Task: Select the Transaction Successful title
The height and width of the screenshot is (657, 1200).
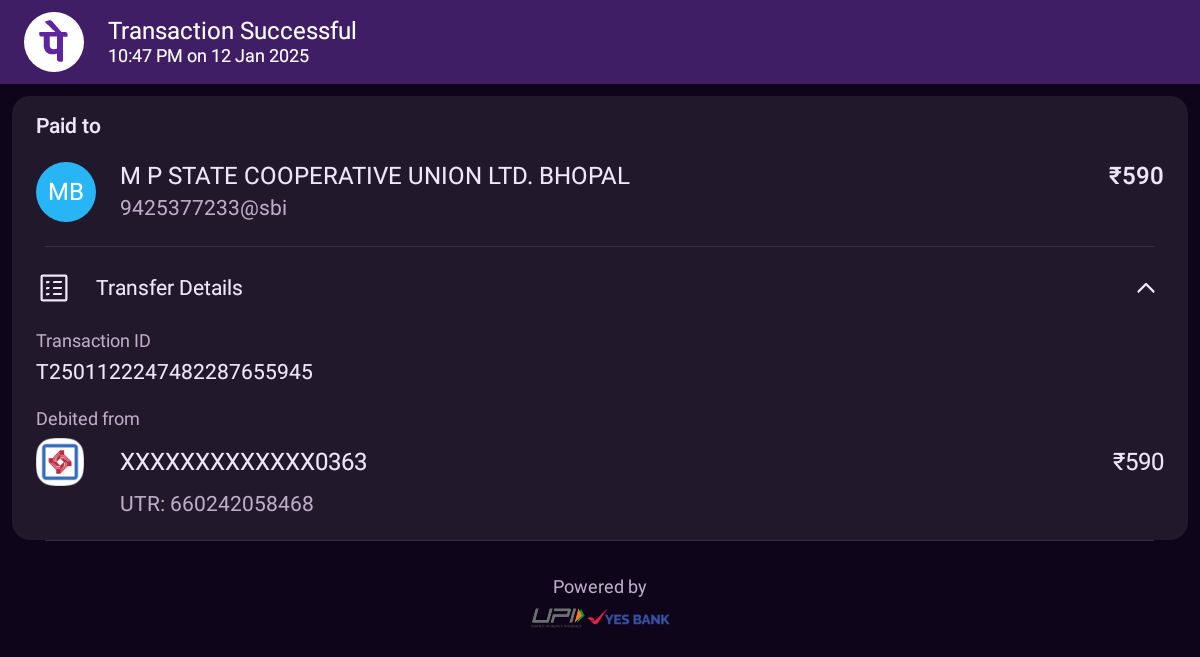Action: 232,31
